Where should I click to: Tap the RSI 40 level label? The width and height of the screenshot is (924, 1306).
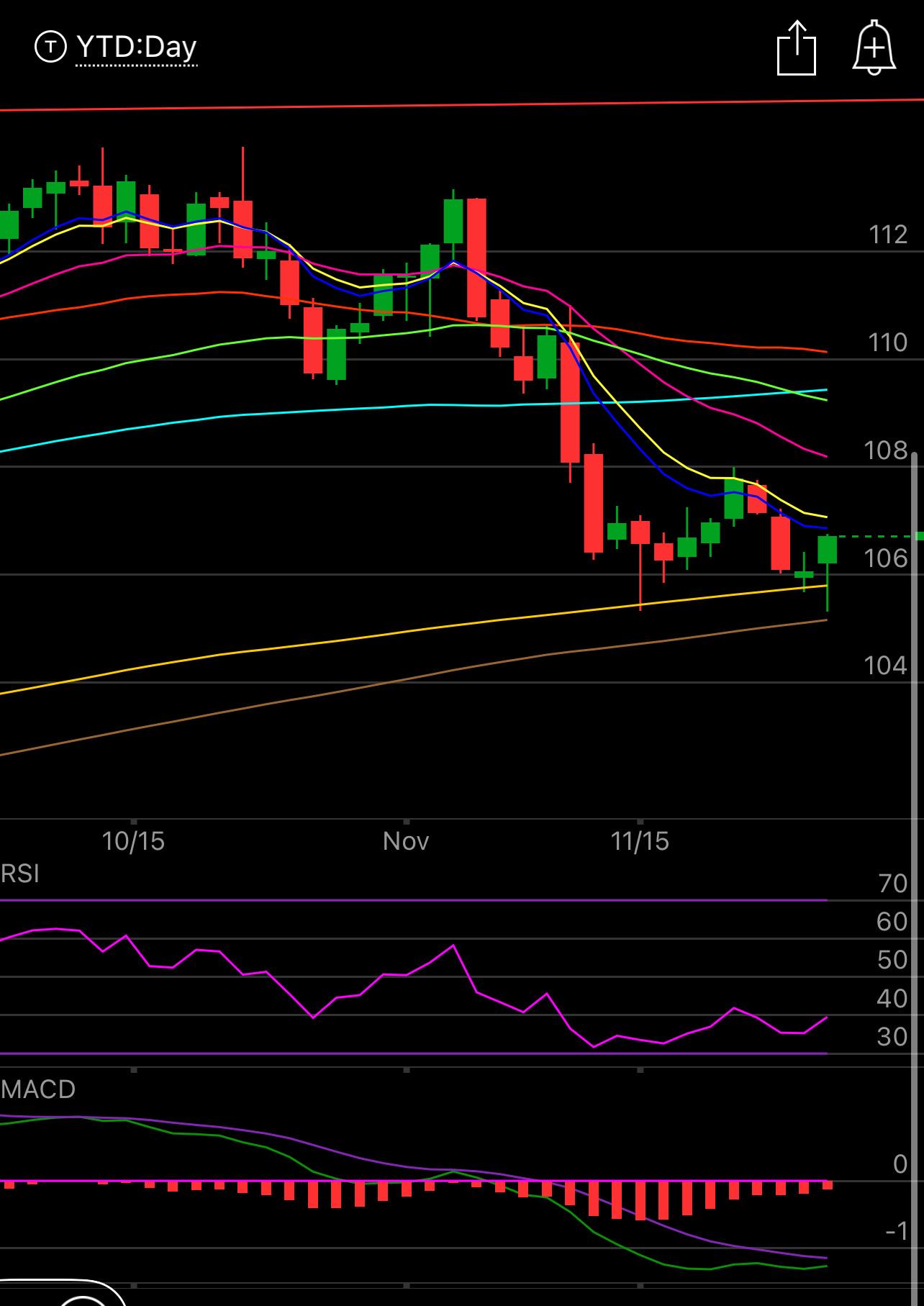893,999
